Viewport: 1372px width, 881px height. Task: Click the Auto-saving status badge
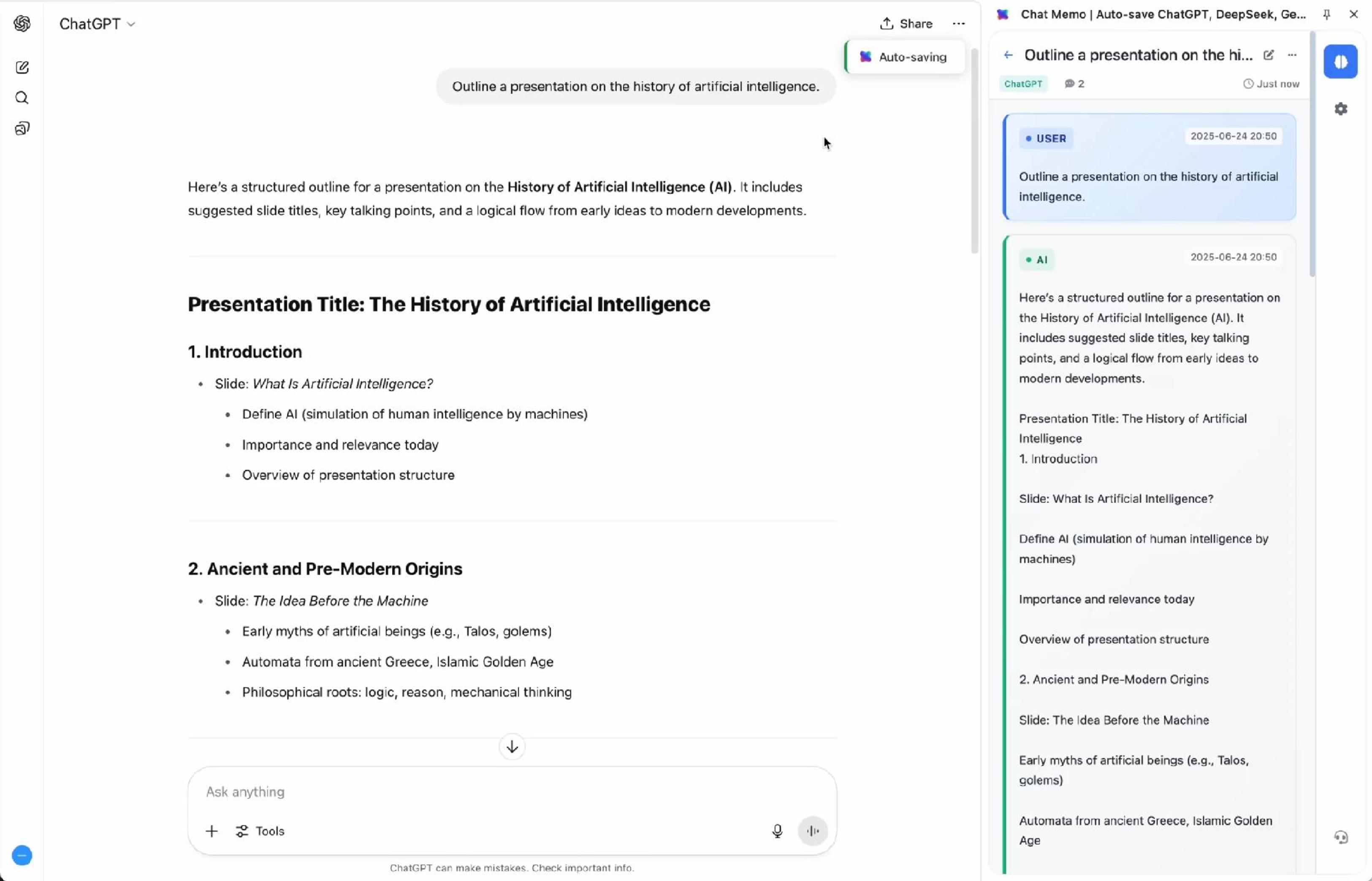[x=906, y=57]
